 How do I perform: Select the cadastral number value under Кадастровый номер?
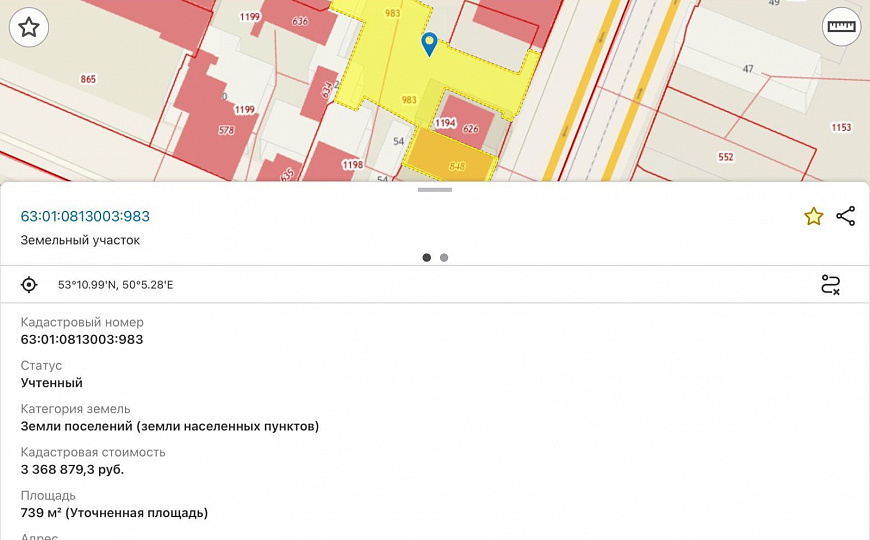coord(82,339)
